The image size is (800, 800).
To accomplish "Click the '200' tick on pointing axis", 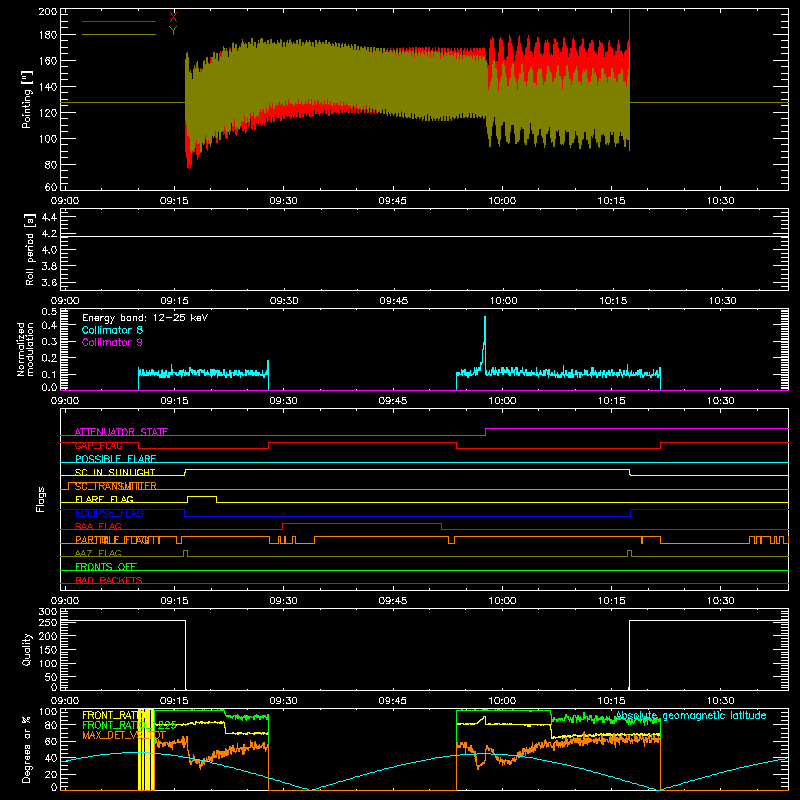I will coord(47,11).
